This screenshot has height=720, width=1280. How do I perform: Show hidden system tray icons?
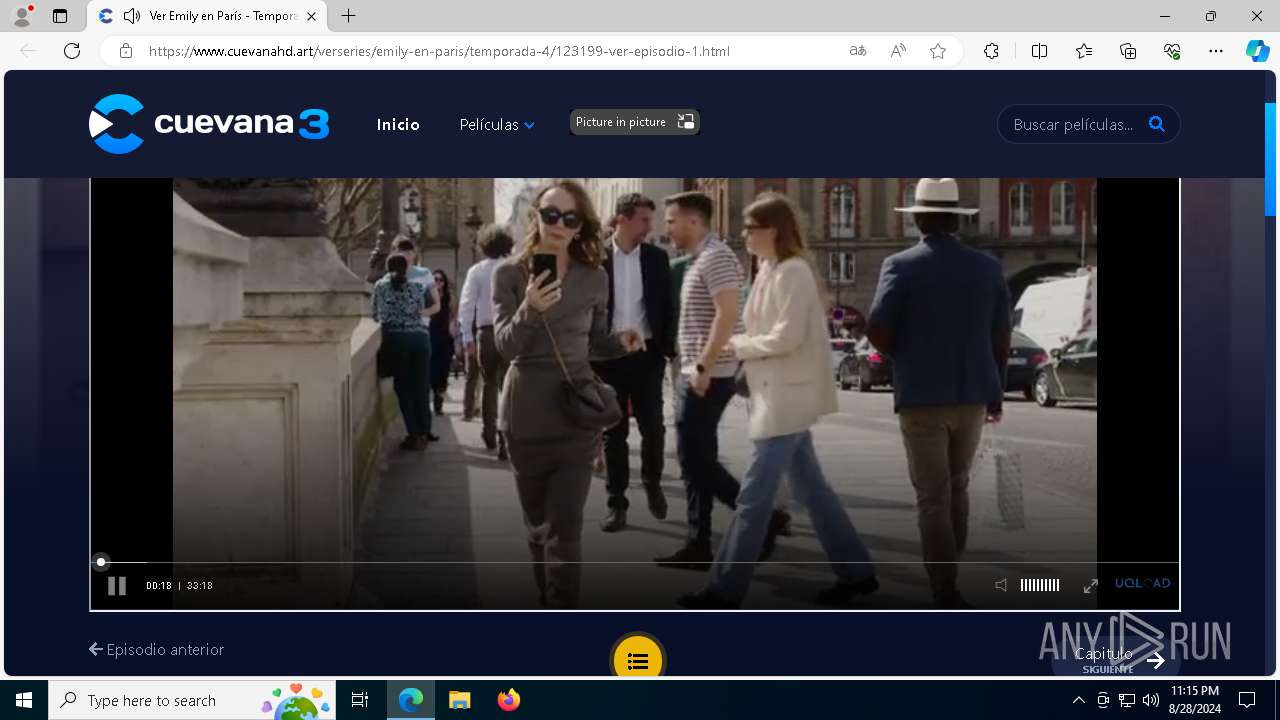(1078, 700)
